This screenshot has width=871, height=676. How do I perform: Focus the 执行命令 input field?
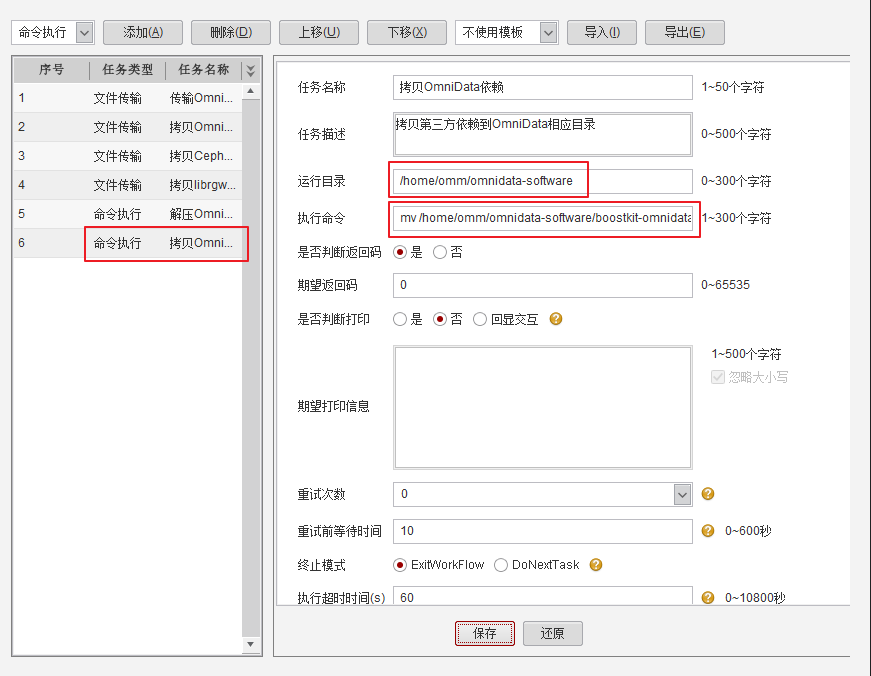543,218
